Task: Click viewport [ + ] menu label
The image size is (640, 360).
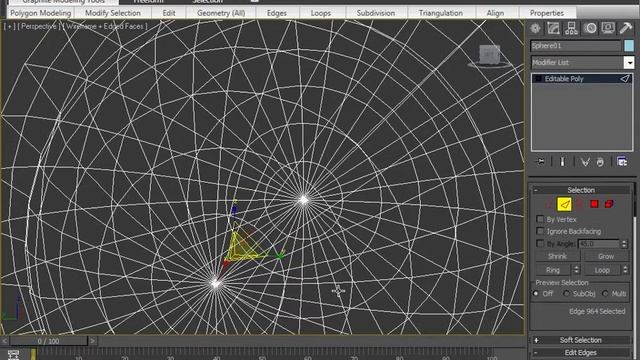Action: click(x=9, y=27)
